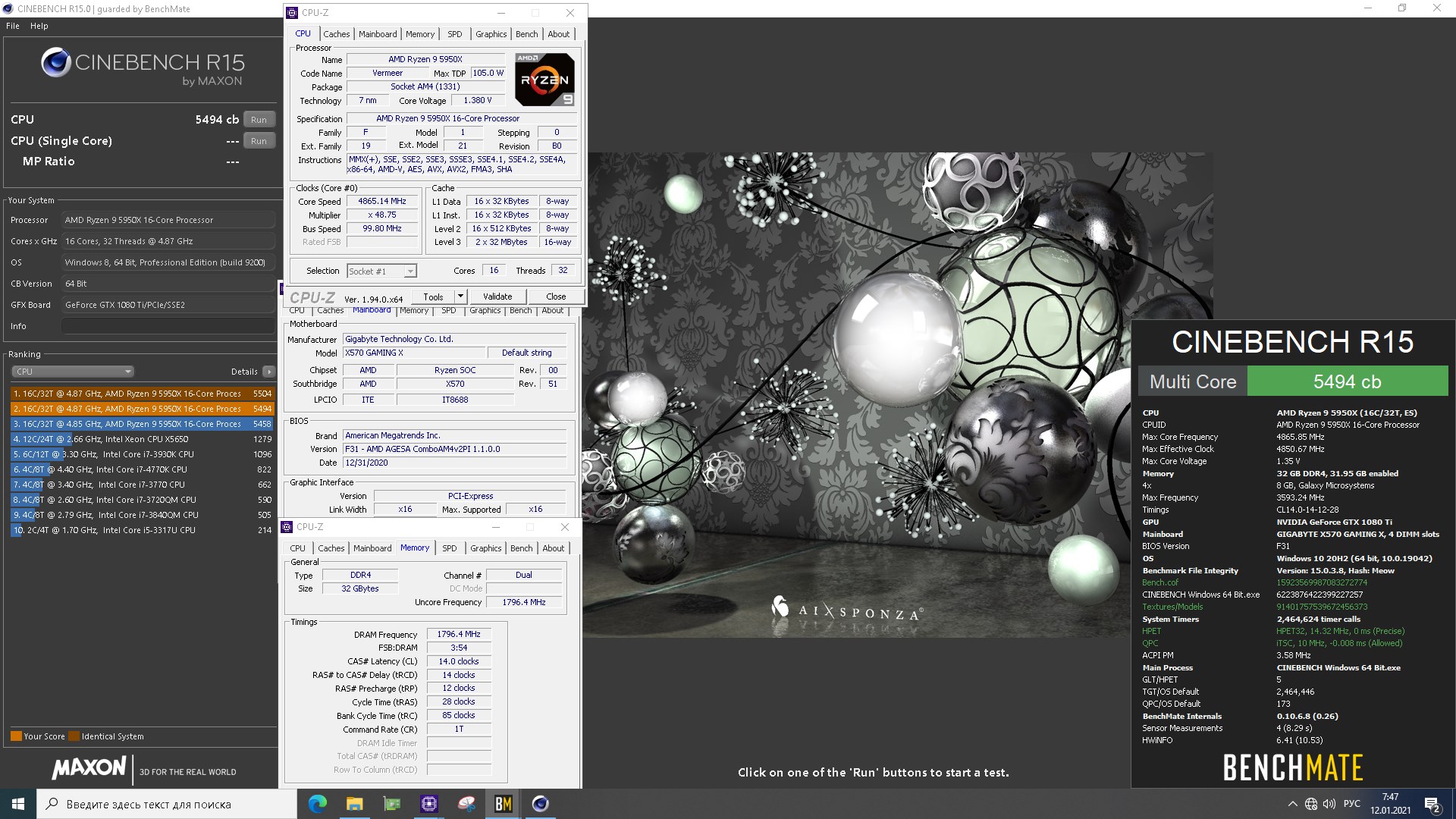Click the Default string field in Mainboard window
This screenshot has height=819, width=1456.
pyautogui.click(x=527, y=353)
